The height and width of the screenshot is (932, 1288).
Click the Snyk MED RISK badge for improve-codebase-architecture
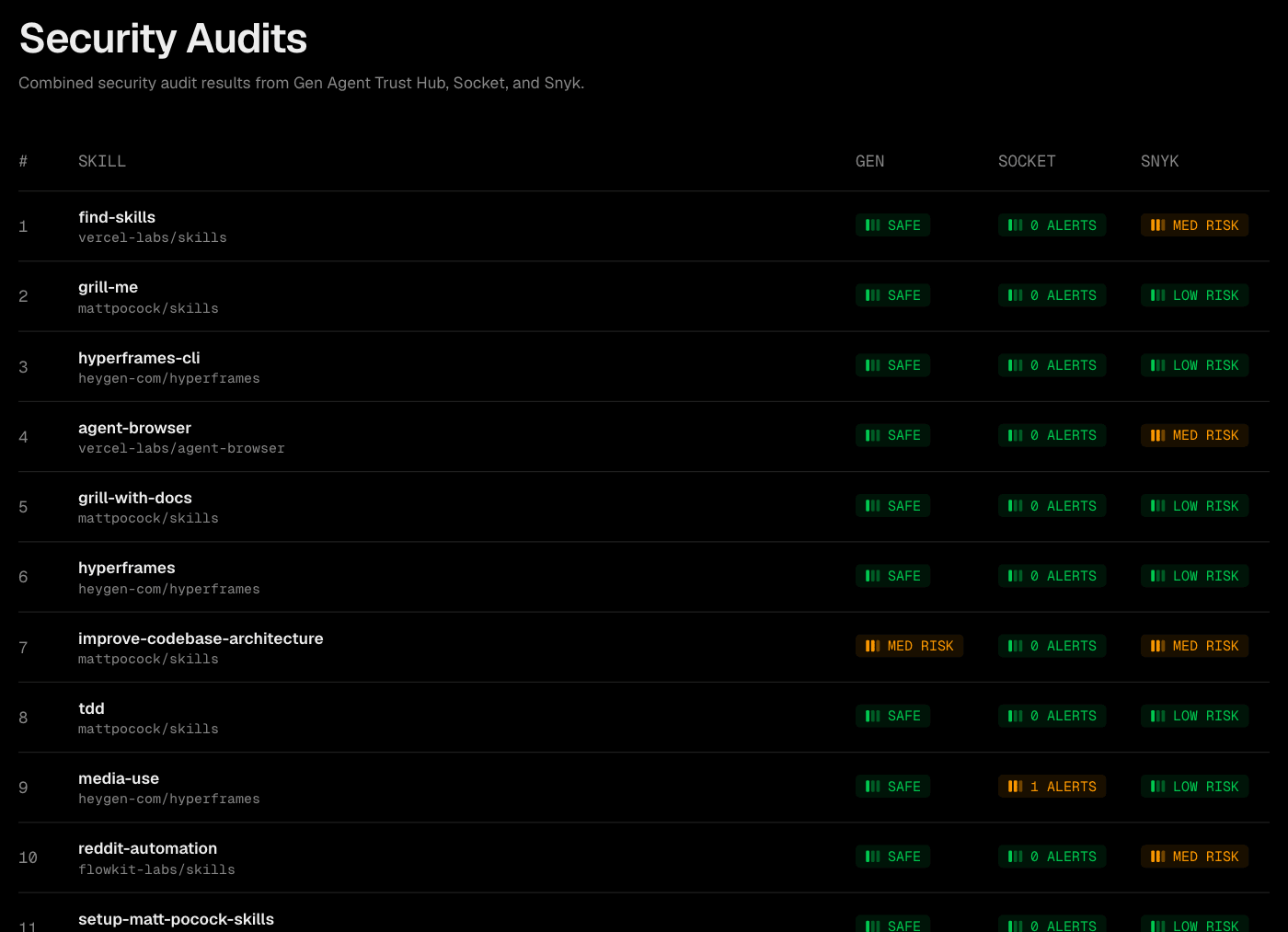click(x=1194, y=646)
